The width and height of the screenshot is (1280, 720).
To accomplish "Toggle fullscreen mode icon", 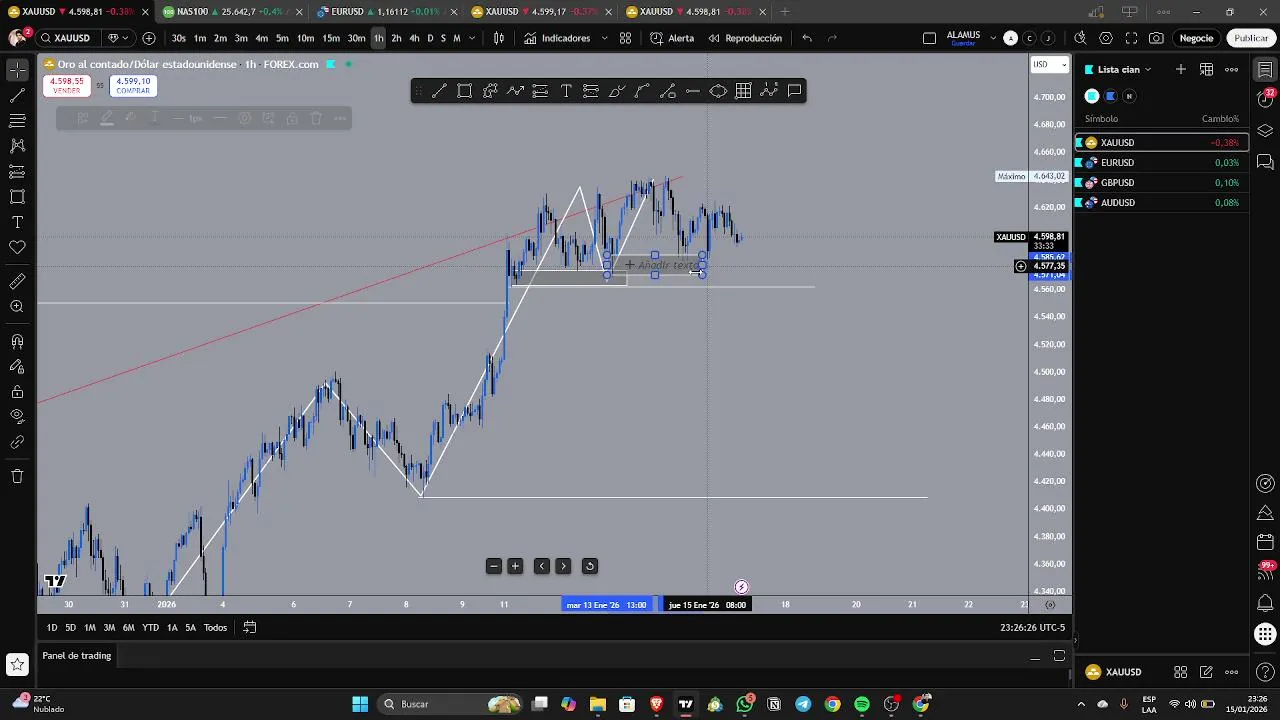I will click(1131, 38).
